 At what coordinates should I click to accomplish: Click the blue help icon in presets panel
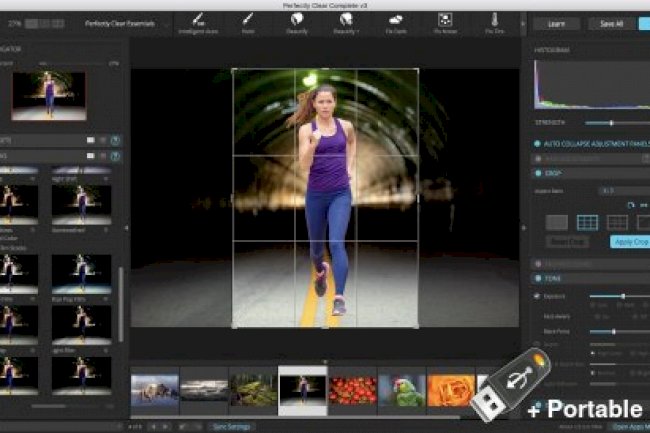coord(116,140)
